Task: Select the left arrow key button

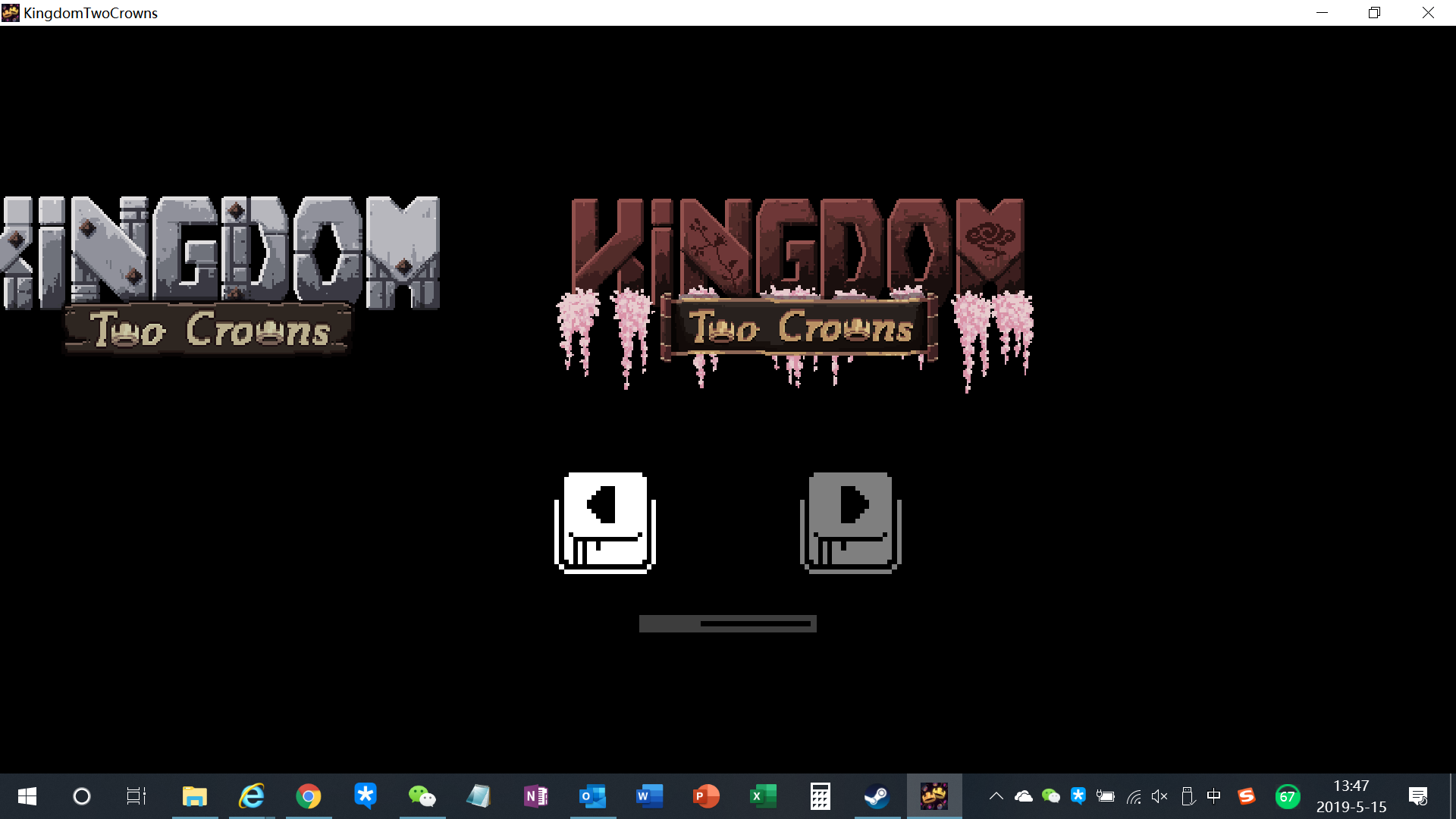Action: (605, 522)
